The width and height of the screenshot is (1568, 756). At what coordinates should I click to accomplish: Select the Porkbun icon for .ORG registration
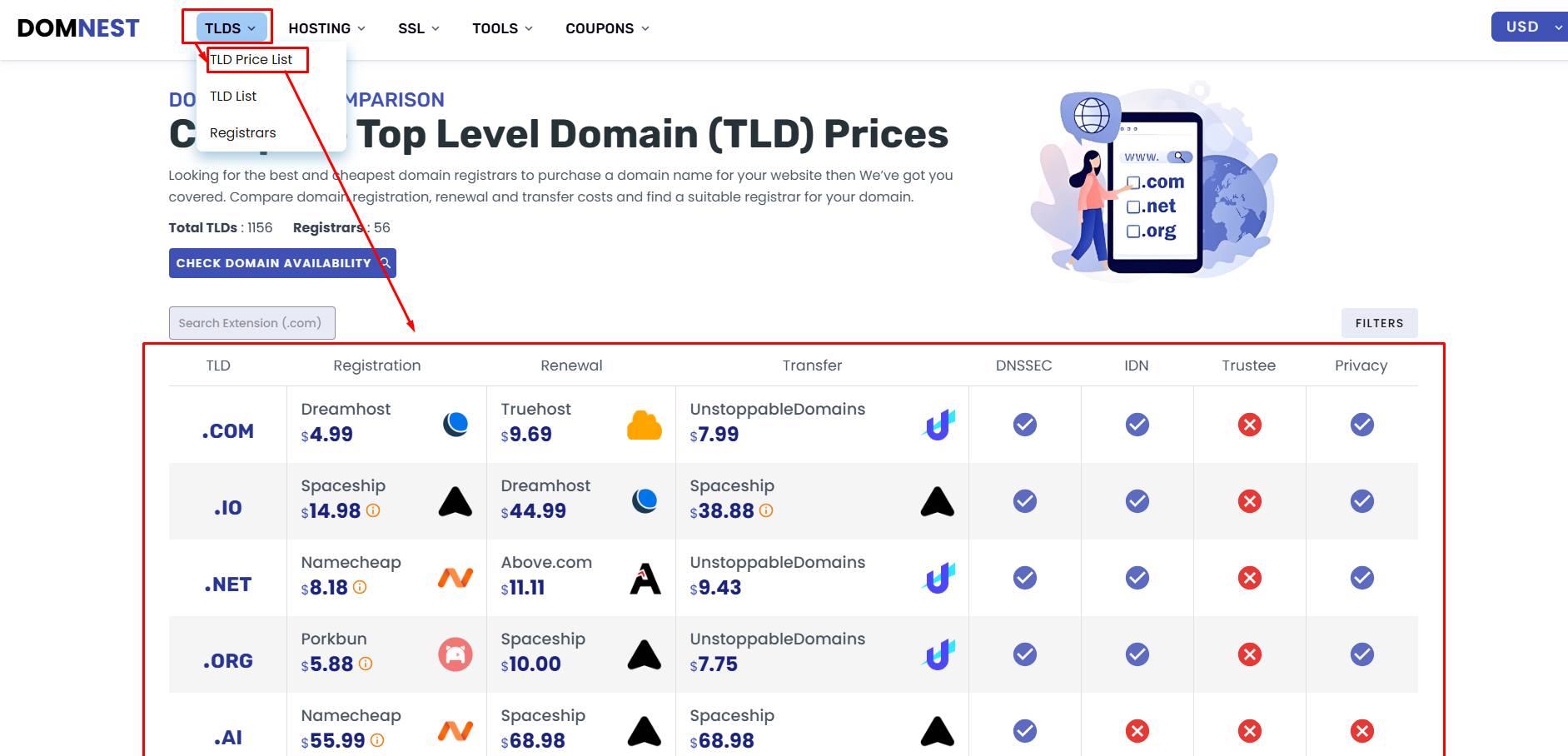click(455, 654)
